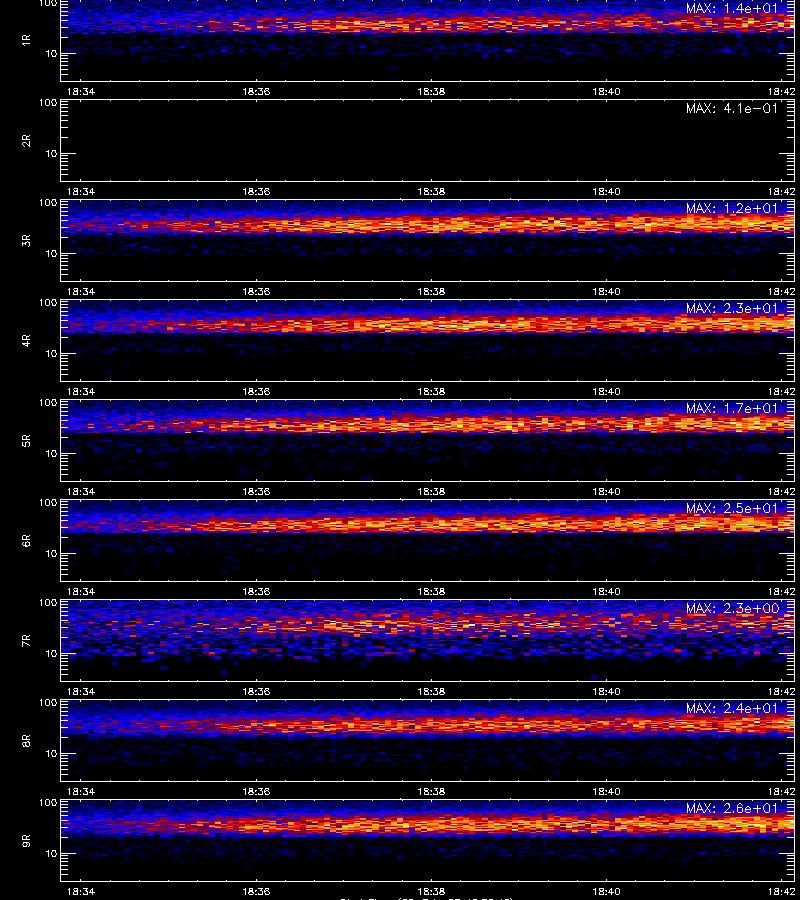Screen dimensions: 800x900
Task: Select the 8R panel axis label
Action: tap(26, 740)
